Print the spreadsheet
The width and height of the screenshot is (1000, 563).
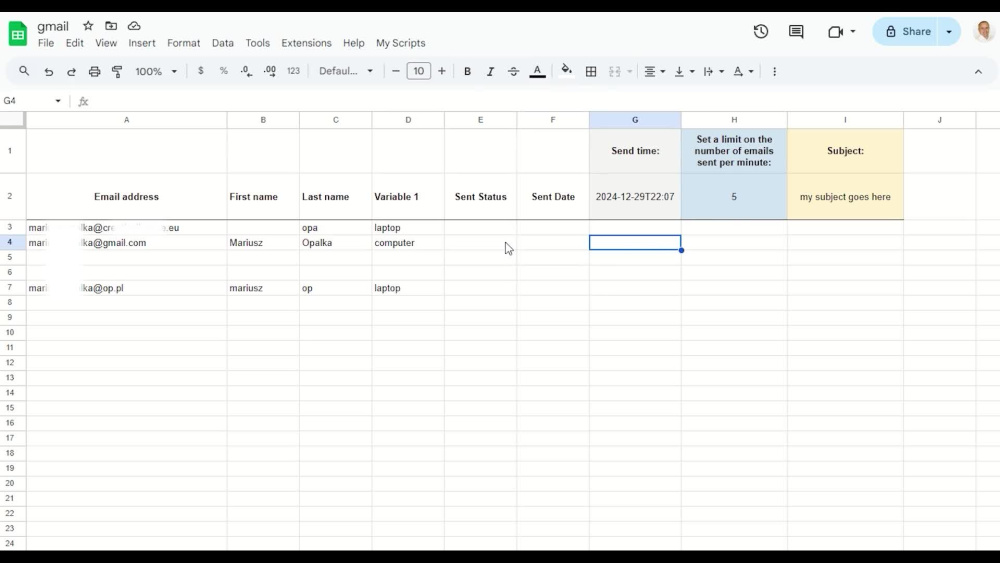click(94, 71)
